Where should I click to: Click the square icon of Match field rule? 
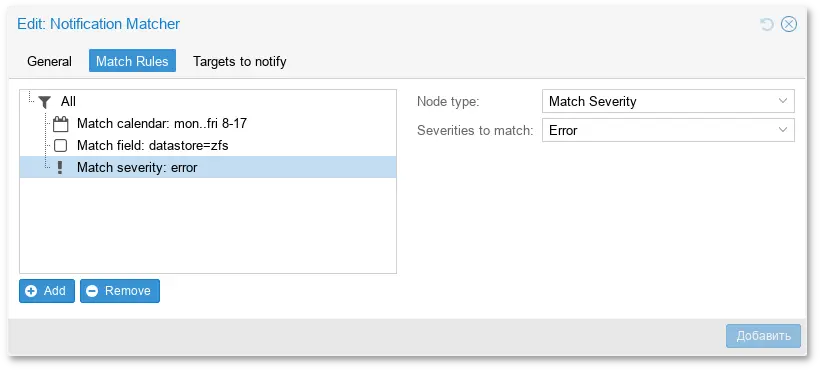point(61,146)
